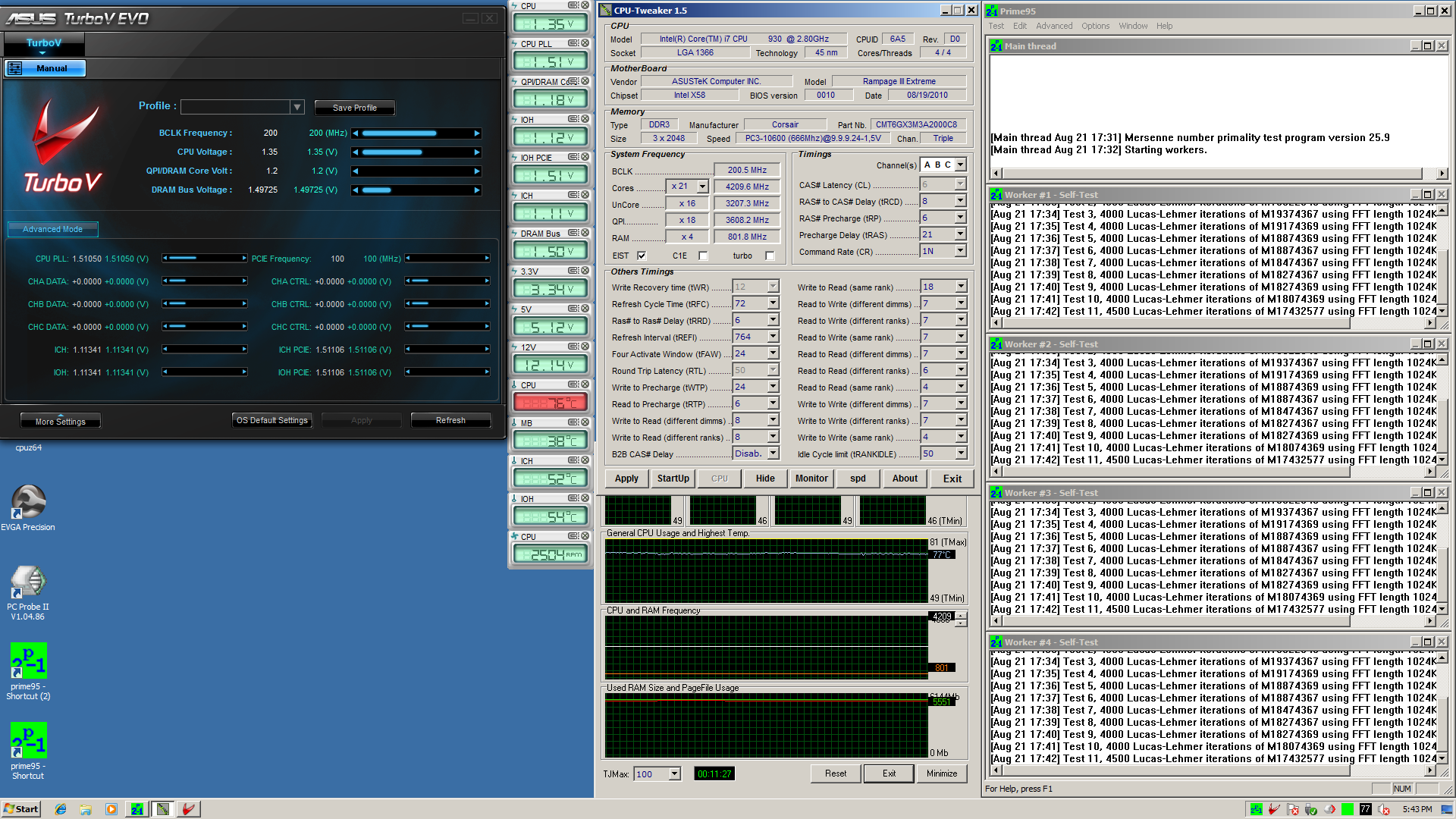Click the Advanced Mode toggle button

click(52, 229)
